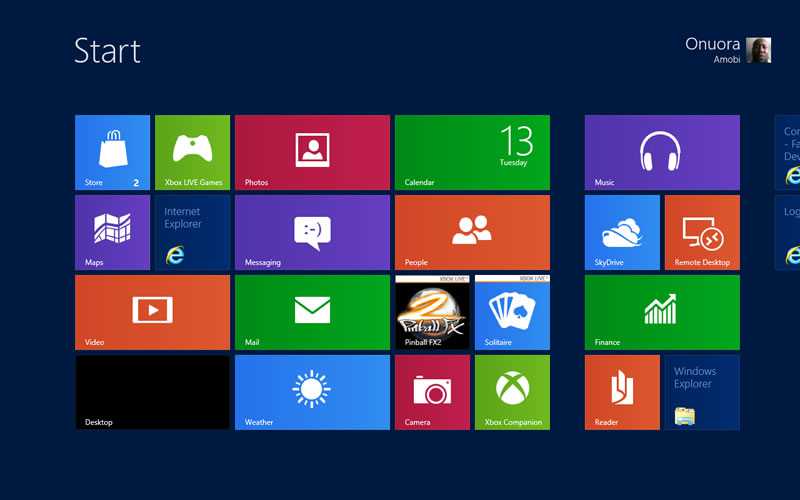Click the Onuora Amobi user profile picture

[759, 50]
